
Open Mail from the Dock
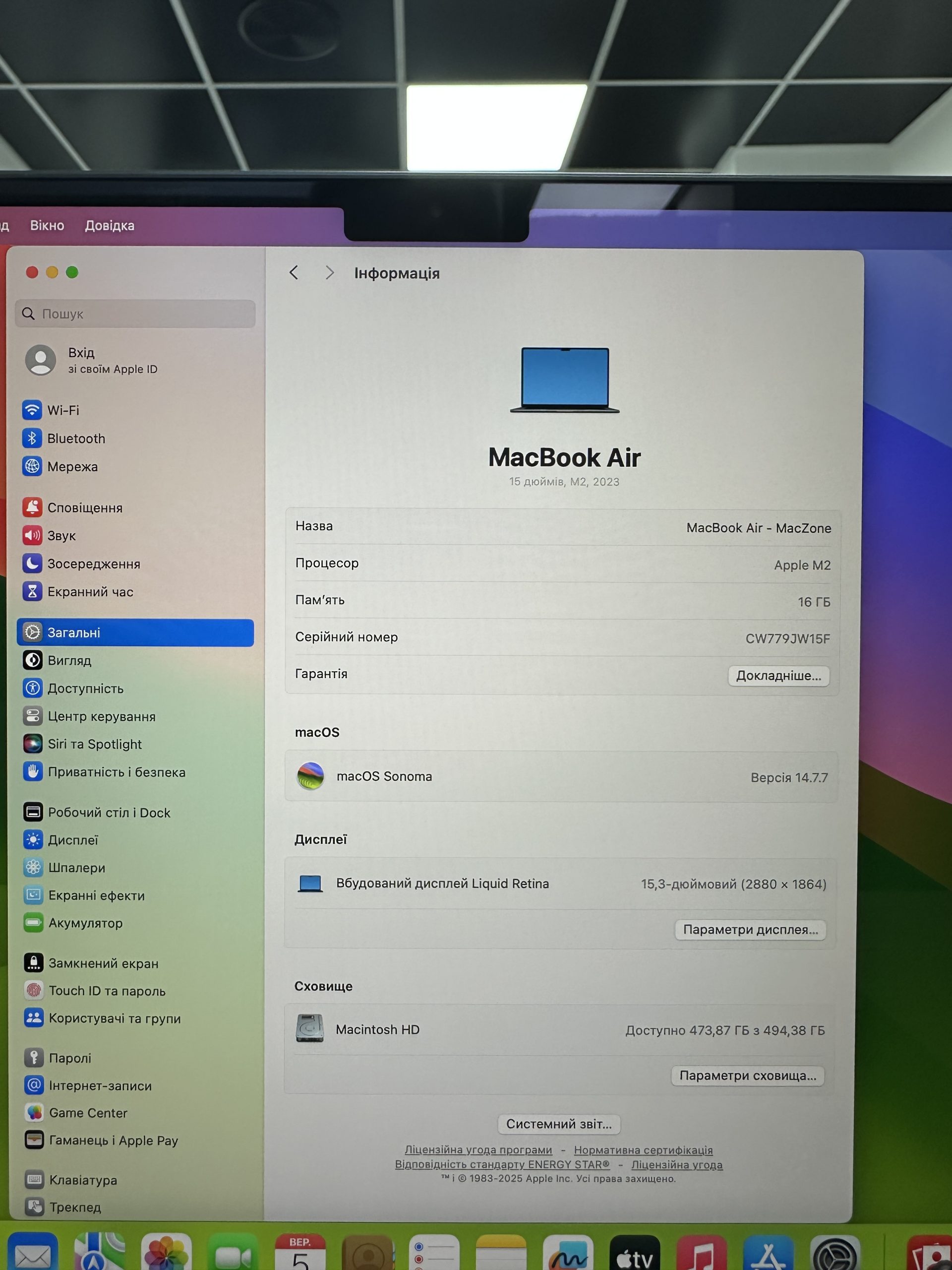point(33,1252)
